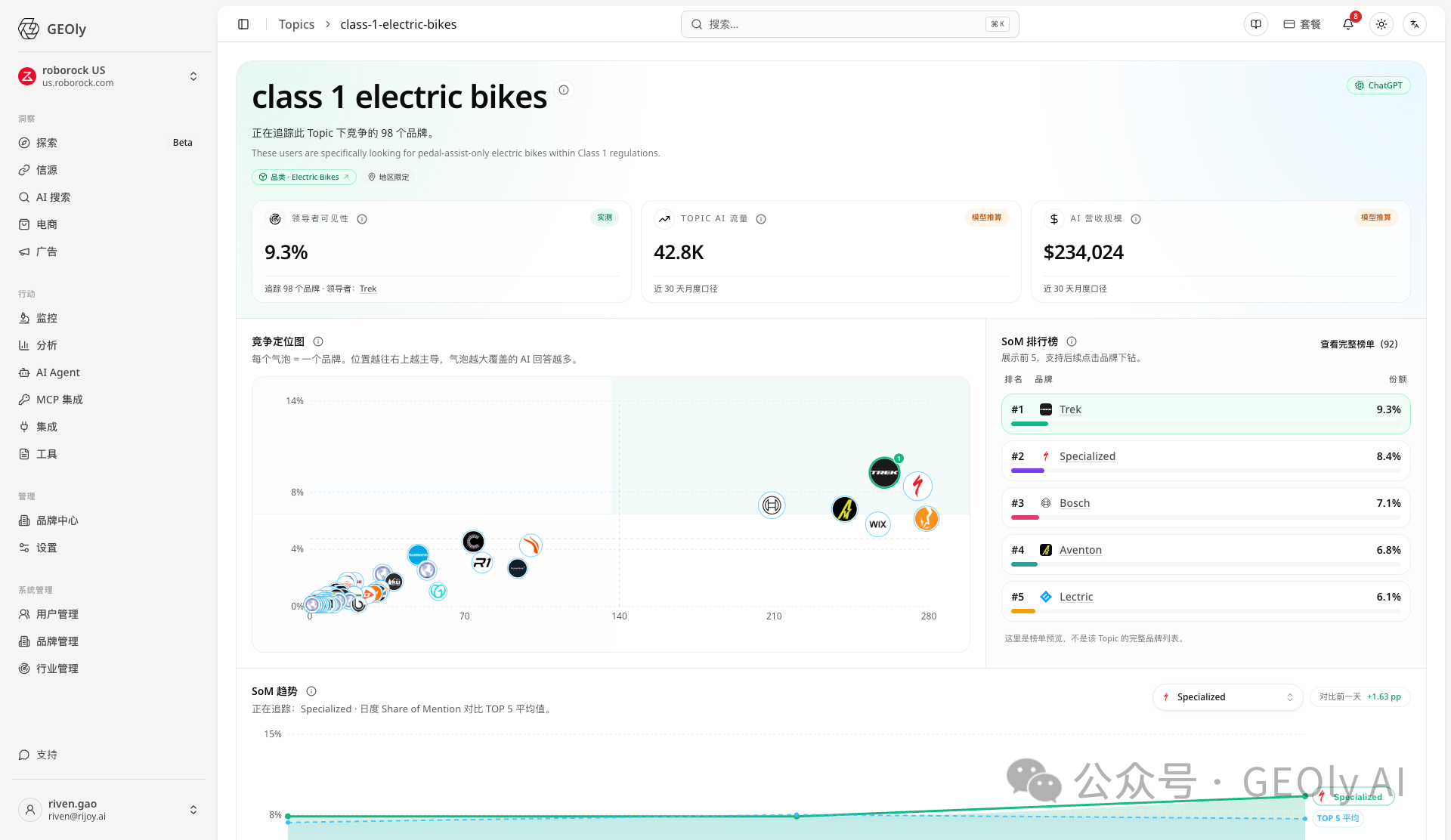Open AI 搜索 in sidebar
This screenshot has width=1451, height=840.
pyautogui.click(x=109, y=197)
